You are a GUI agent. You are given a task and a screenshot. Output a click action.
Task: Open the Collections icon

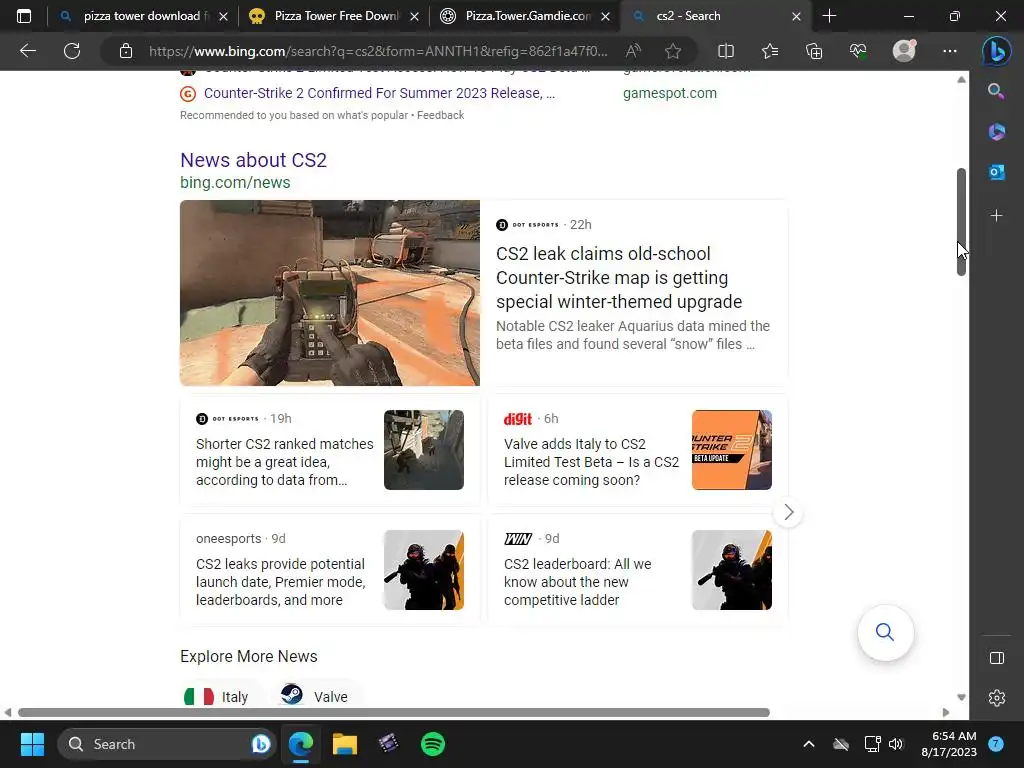814,51
